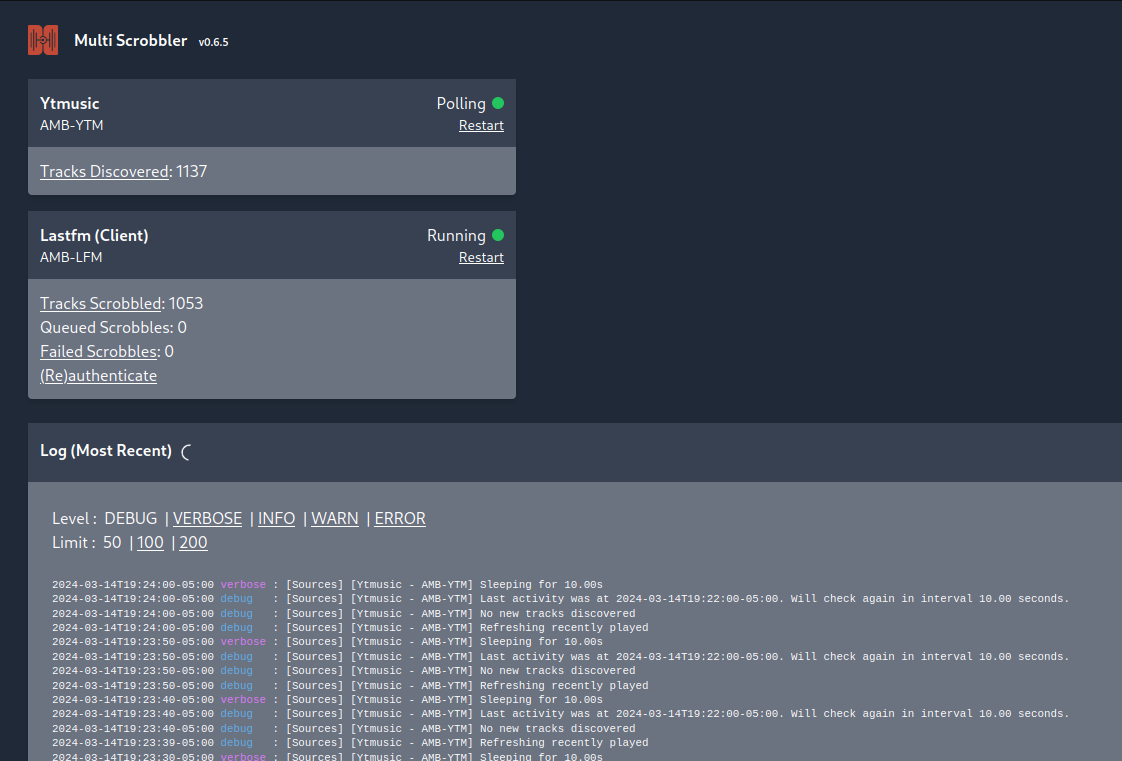Set the log limit to 100

tap(150, 542)
